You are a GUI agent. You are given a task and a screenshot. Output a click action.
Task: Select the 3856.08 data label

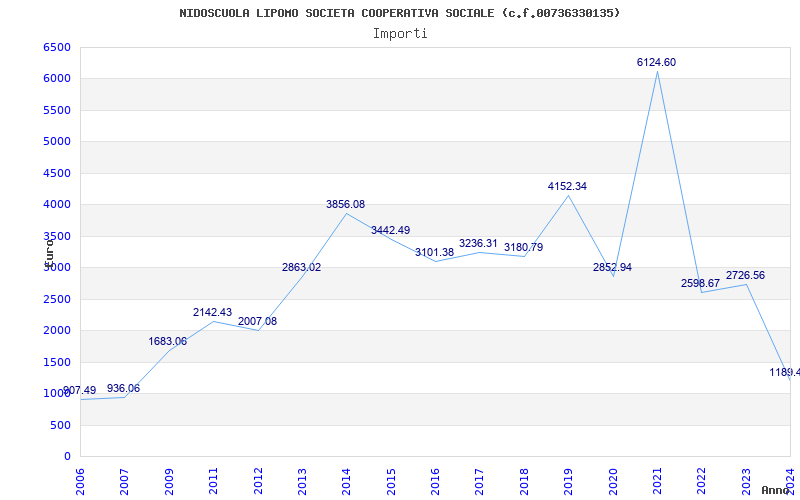click(345, 204)
